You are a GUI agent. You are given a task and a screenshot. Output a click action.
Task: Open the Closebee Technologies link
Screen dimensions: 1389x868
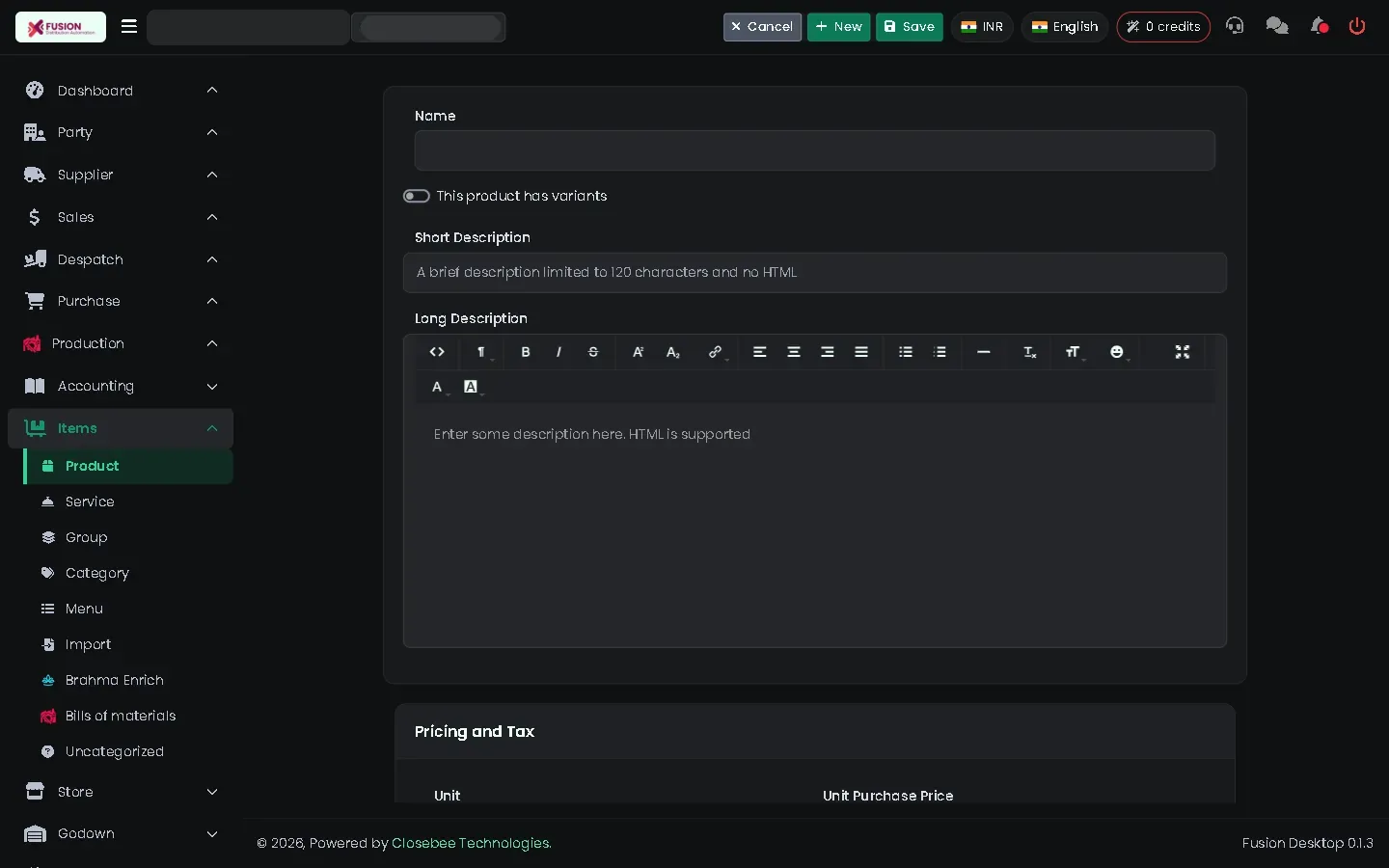[472, 843]
